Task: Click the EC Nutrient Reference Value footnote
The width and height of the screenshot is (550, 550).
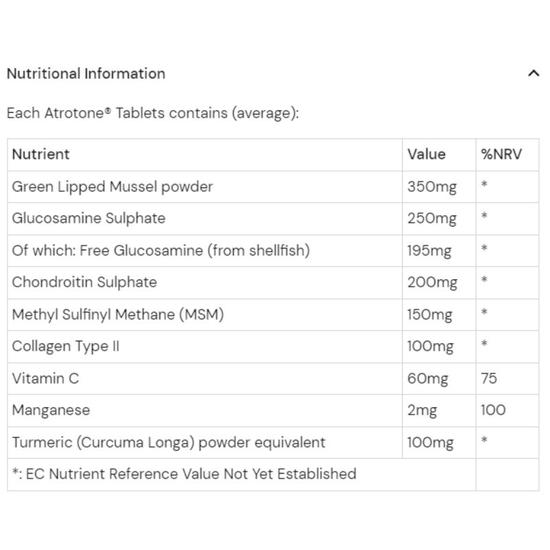Action: point(185,474)
